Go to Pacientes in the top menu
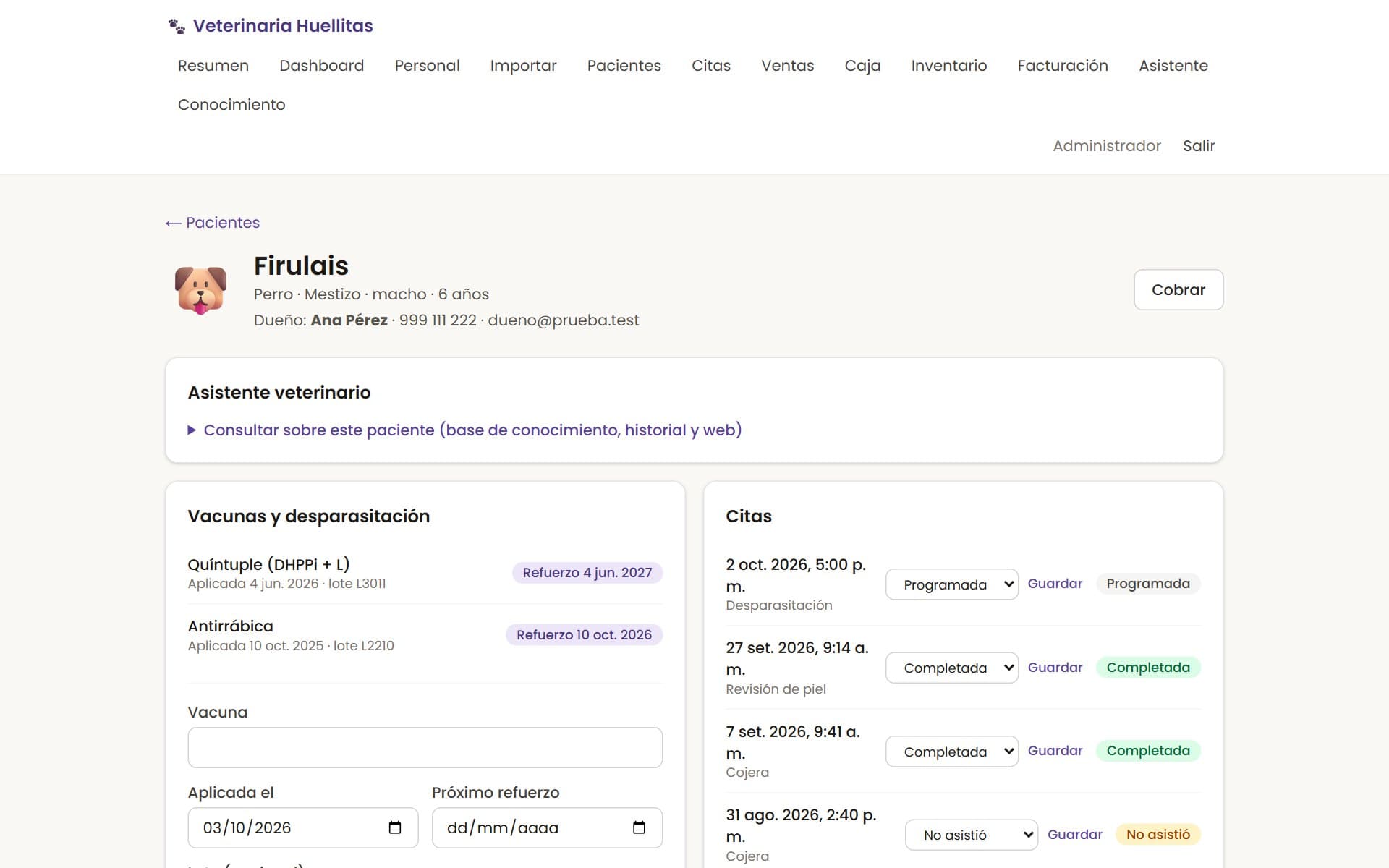 (x=624, y=66)
